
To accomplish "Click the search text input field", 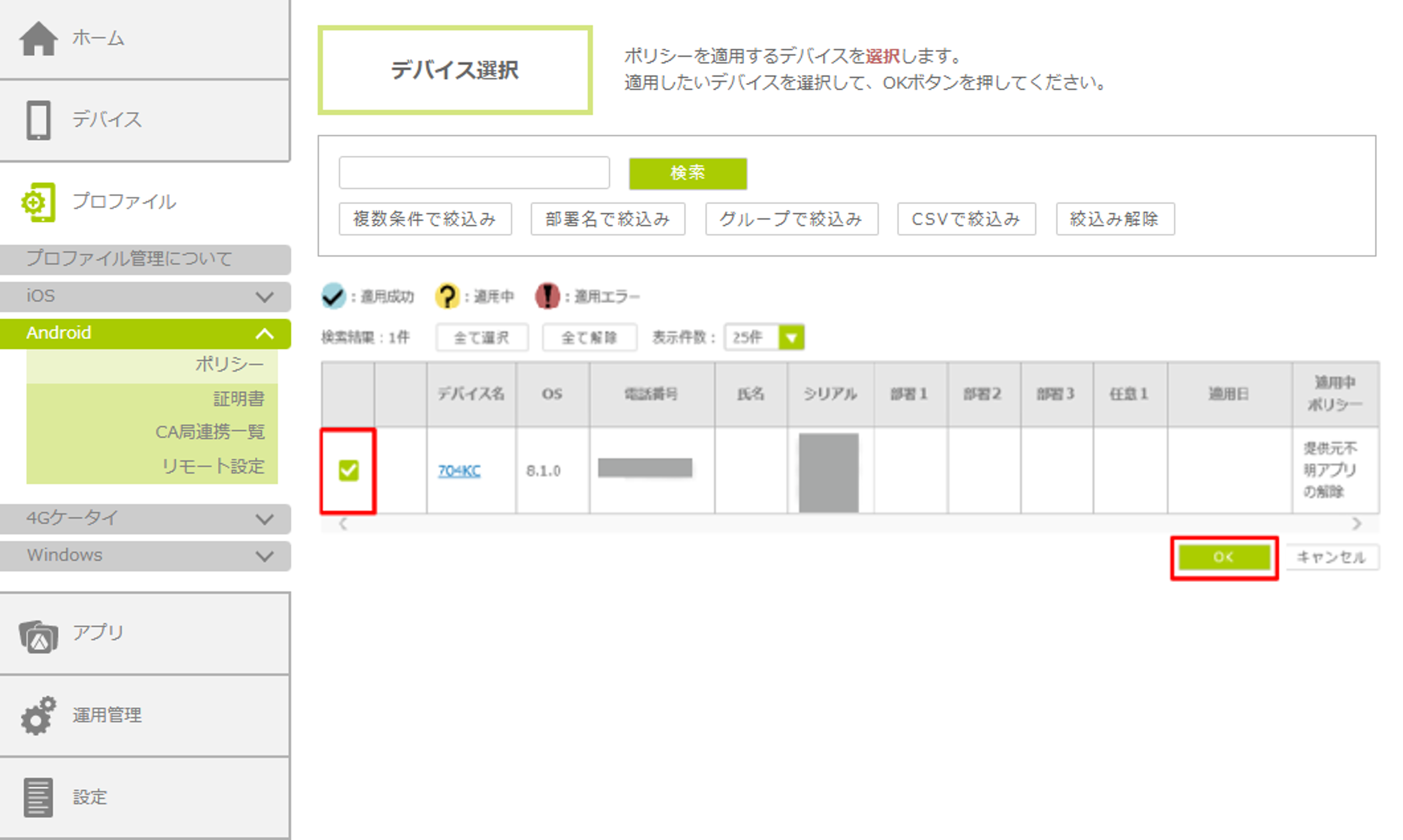I will coord(474,173).
